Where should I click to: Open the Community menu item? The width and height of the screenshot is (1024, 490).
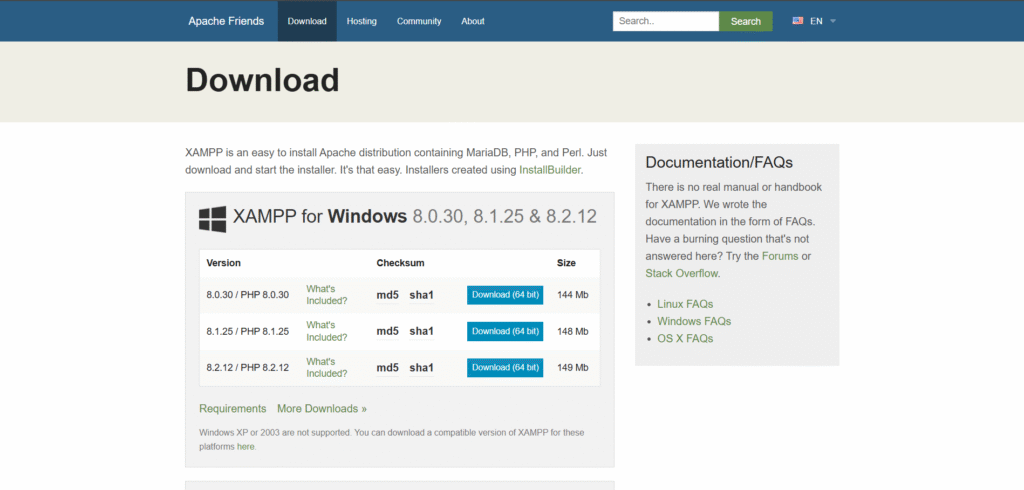[x=418, y=21]
